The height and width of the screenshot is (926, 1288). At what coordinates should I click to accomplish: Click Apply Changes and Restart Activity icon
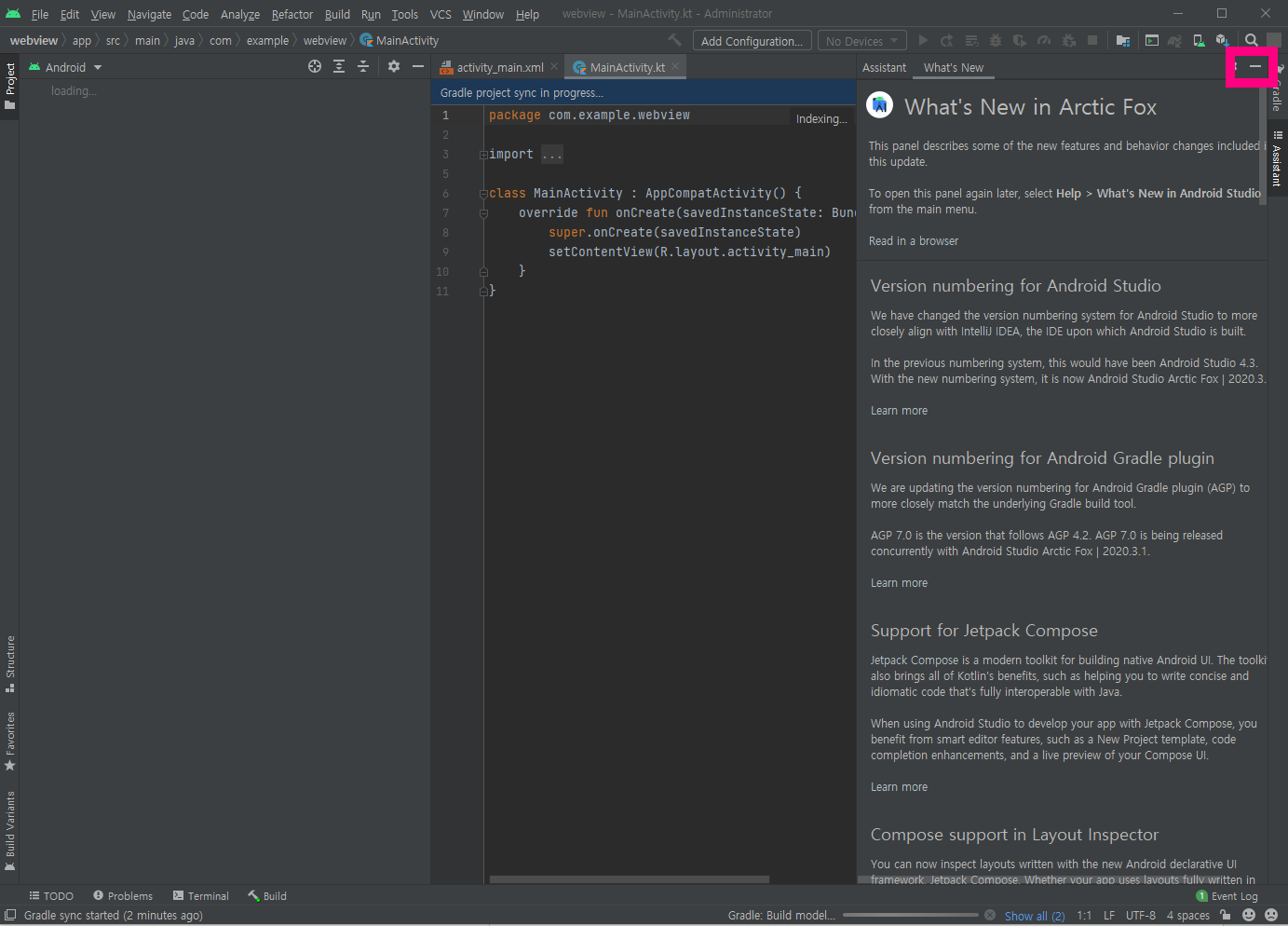(947, 40)
